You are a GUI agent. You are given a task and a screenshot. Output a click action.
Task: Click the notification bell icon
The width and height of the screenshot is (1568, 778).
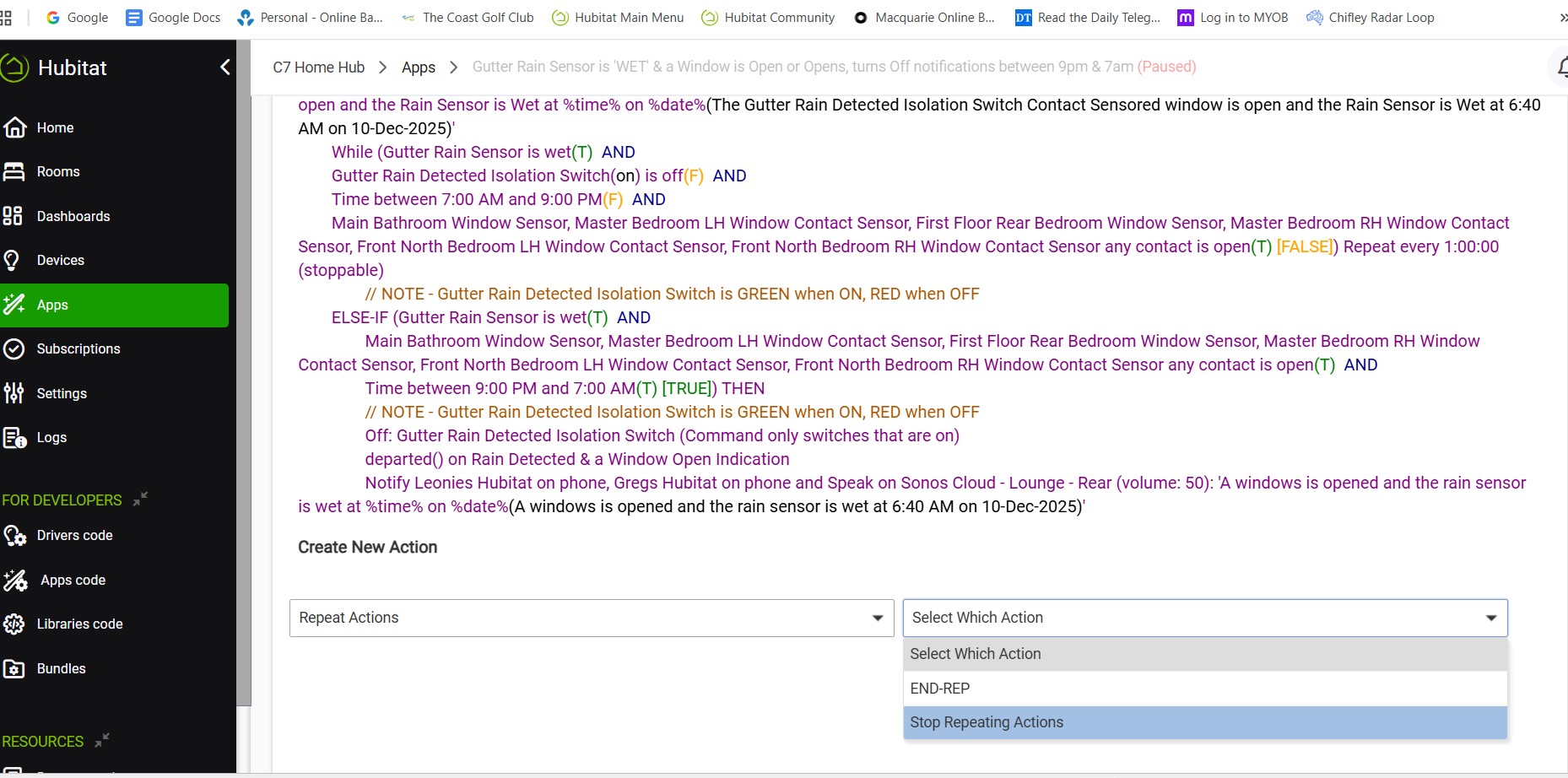[x=1560, y=68]
